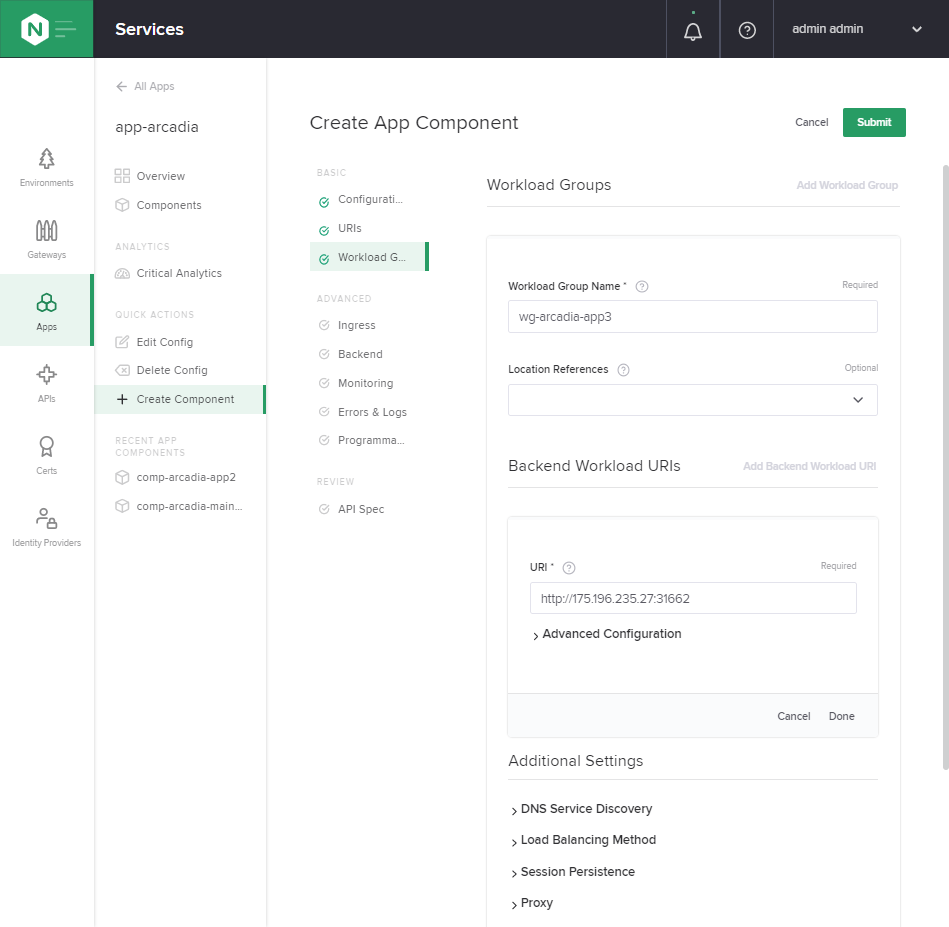Show help for Location References

click(623, 370)
